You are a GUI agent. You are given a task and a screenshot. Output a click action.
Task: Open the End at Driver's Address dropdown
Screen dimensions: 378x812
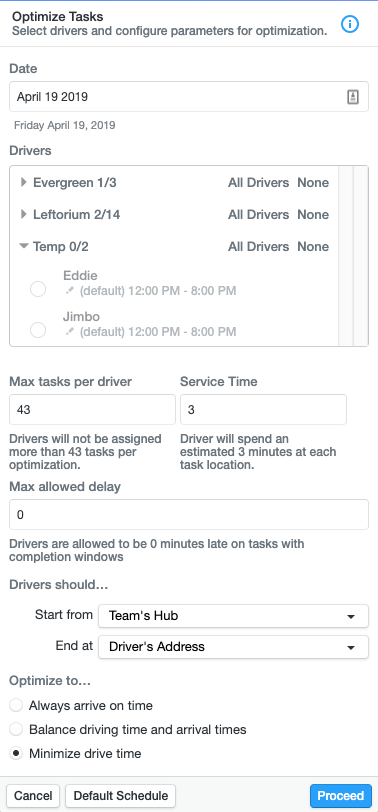(234, 647)
